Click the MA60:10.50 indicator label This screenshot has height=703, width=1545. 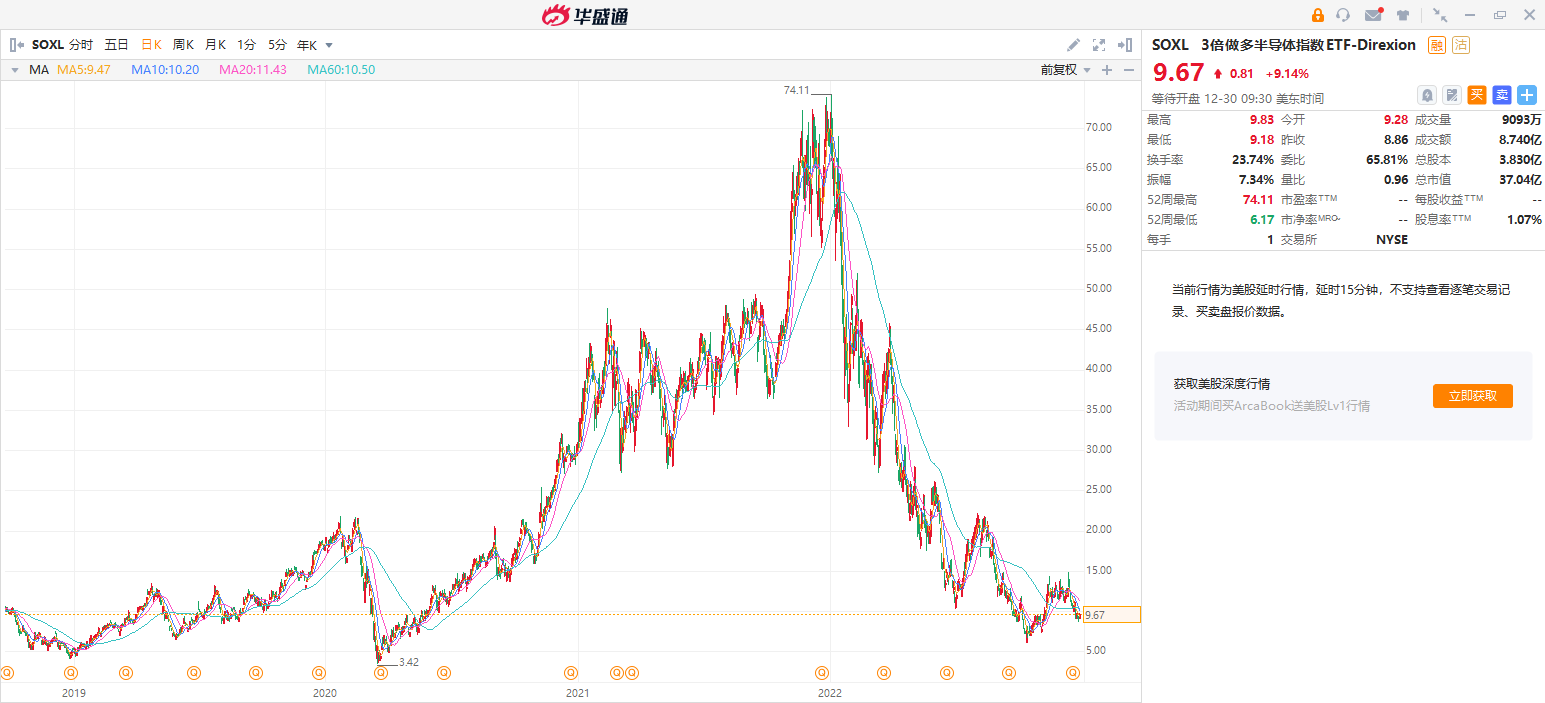341,70
